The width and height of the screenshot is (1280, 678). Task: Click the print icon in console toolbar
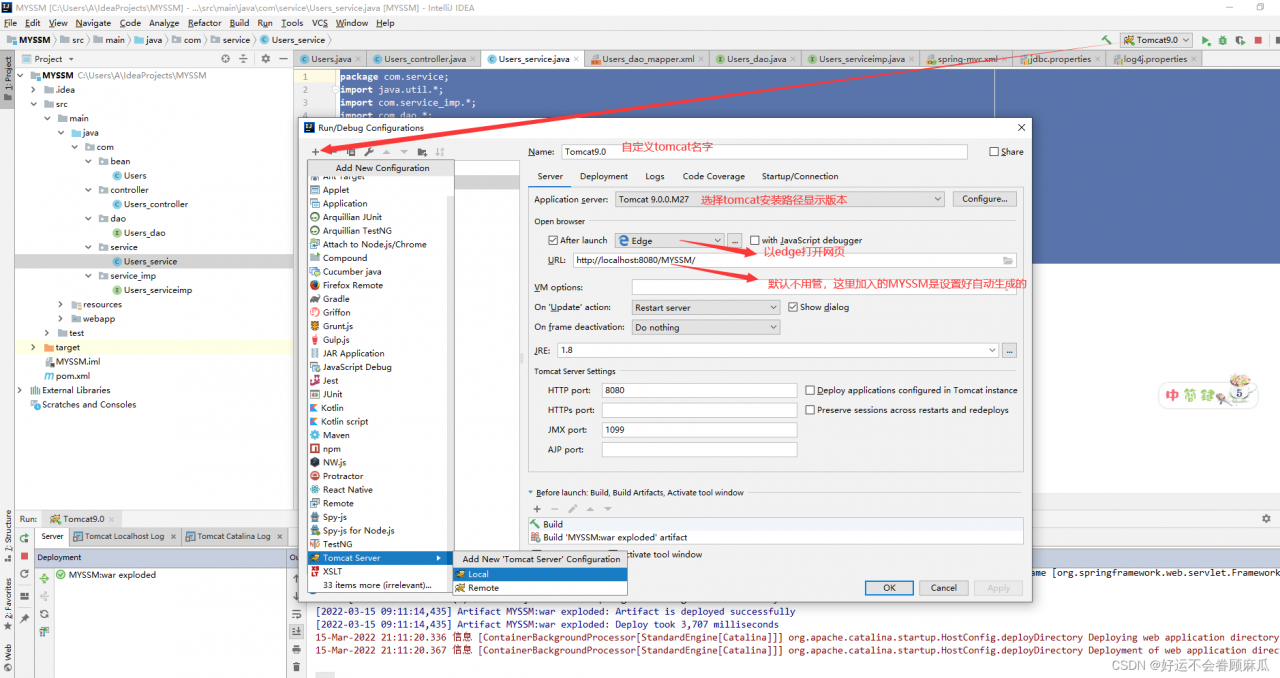(x=296, y=649)
